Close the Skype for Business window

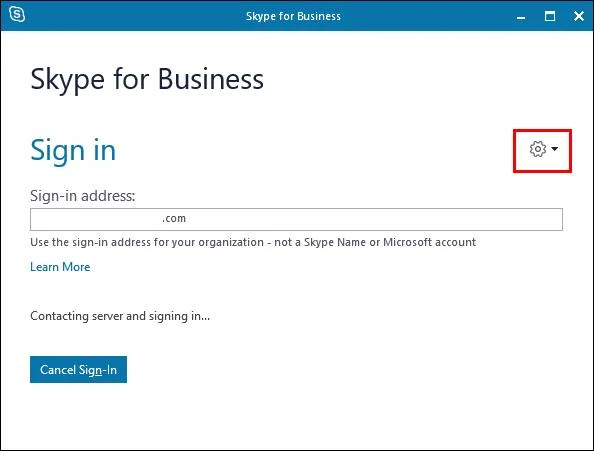click(578, 16)
